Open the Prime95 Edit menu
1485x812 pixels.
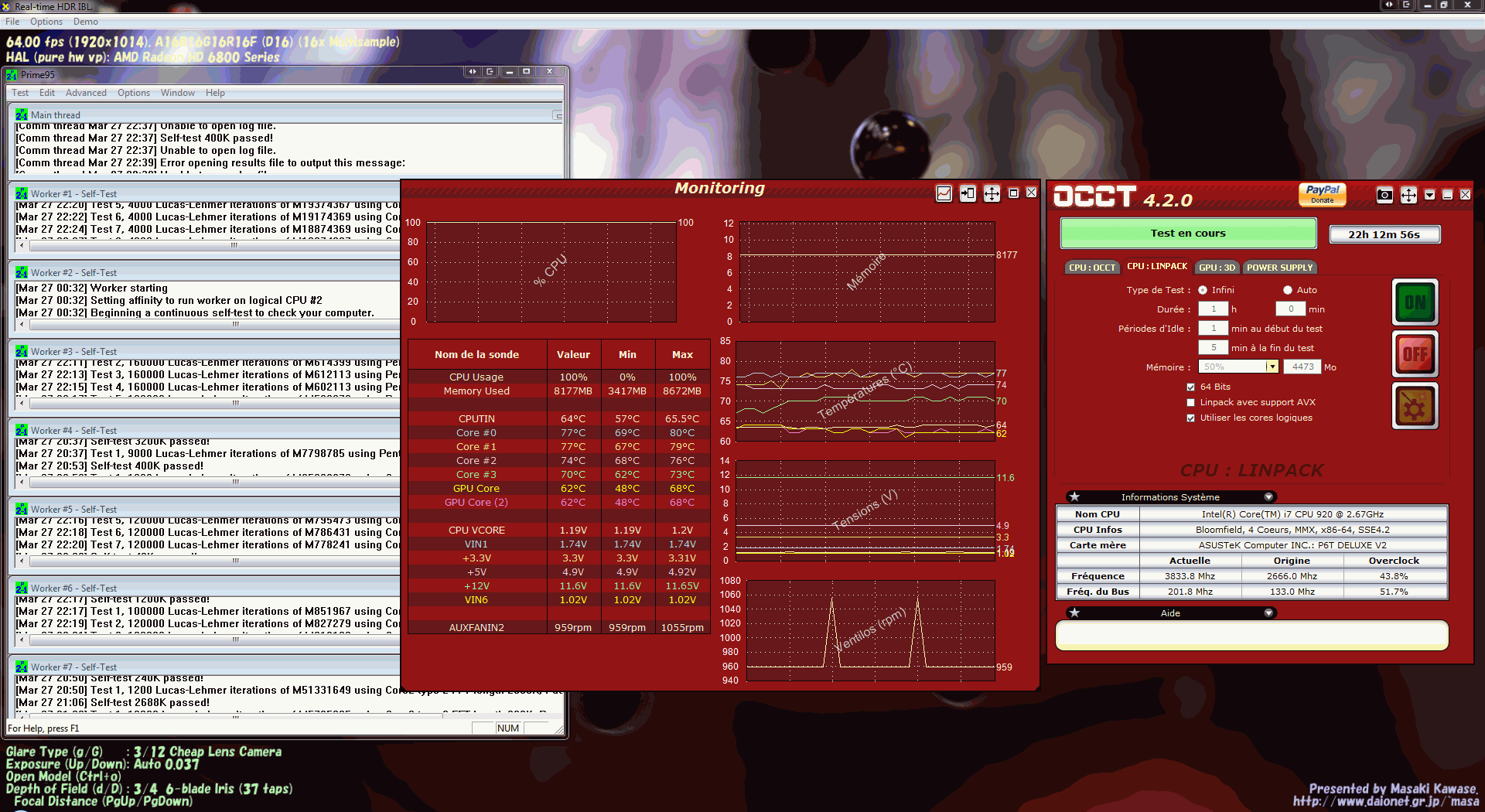point(47,93)
